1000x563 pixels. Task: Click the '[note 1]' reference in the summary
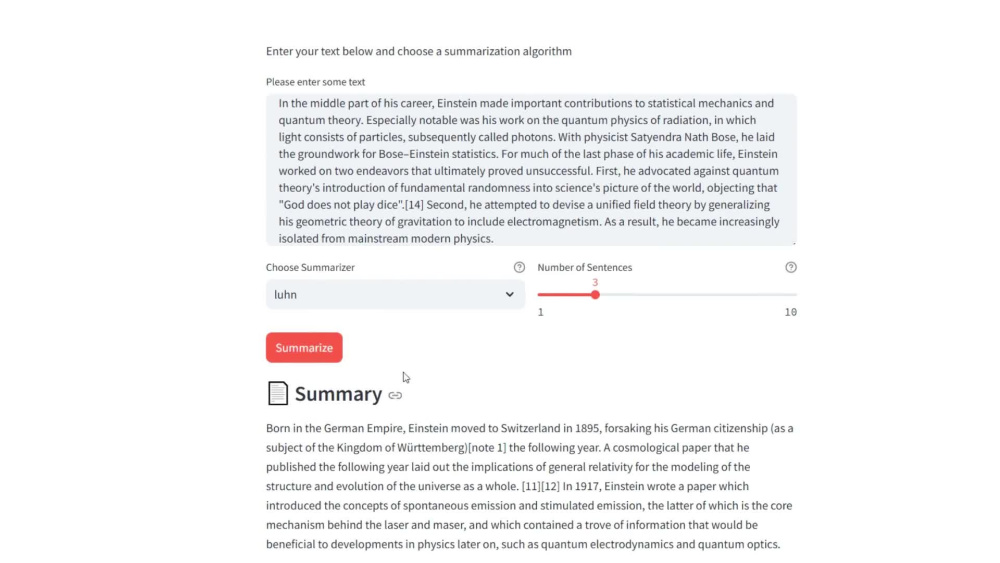[487, 448]
